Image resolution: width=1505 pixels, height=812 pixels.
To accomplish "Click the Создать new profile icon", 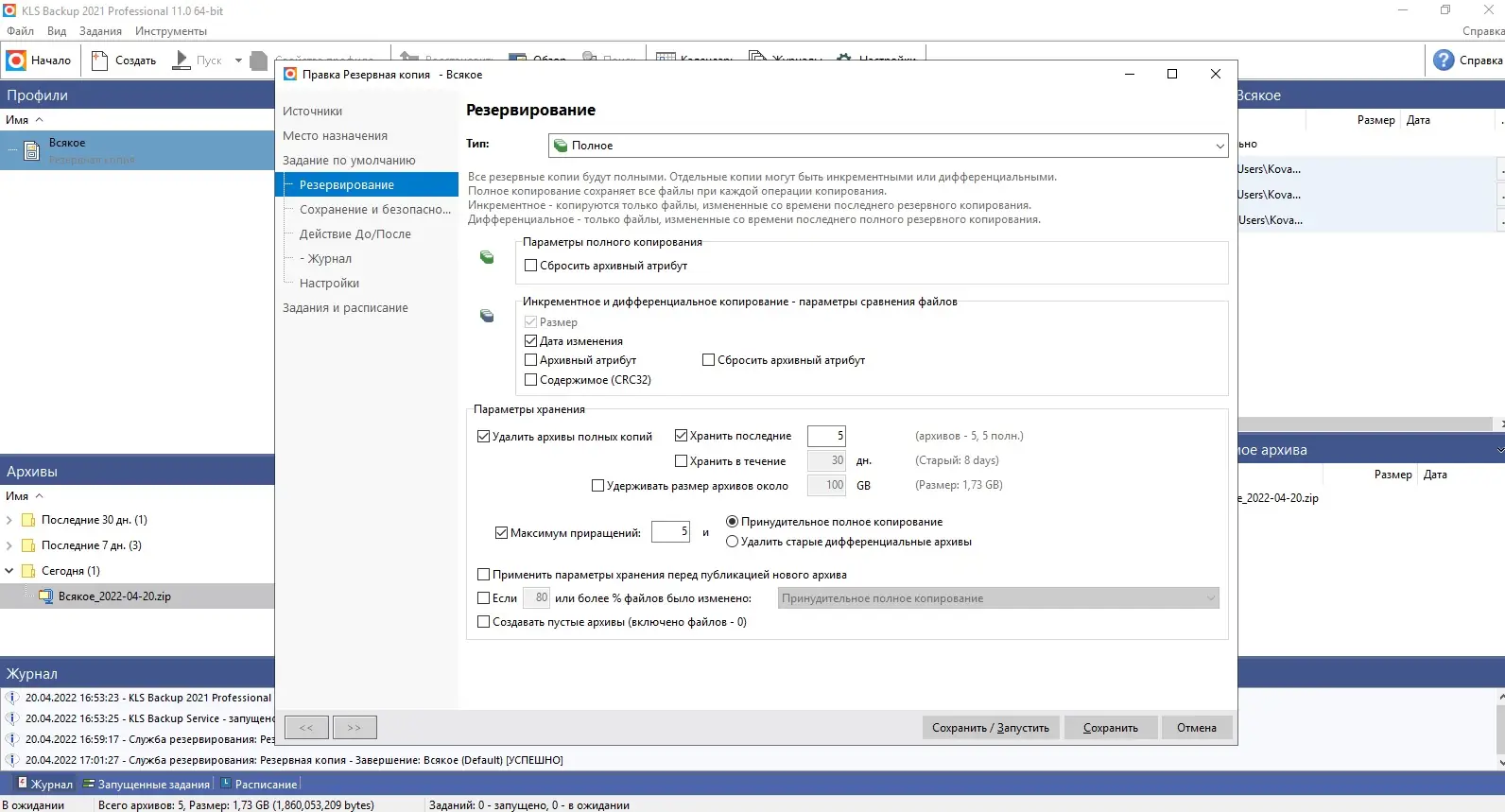I will 100,60.
